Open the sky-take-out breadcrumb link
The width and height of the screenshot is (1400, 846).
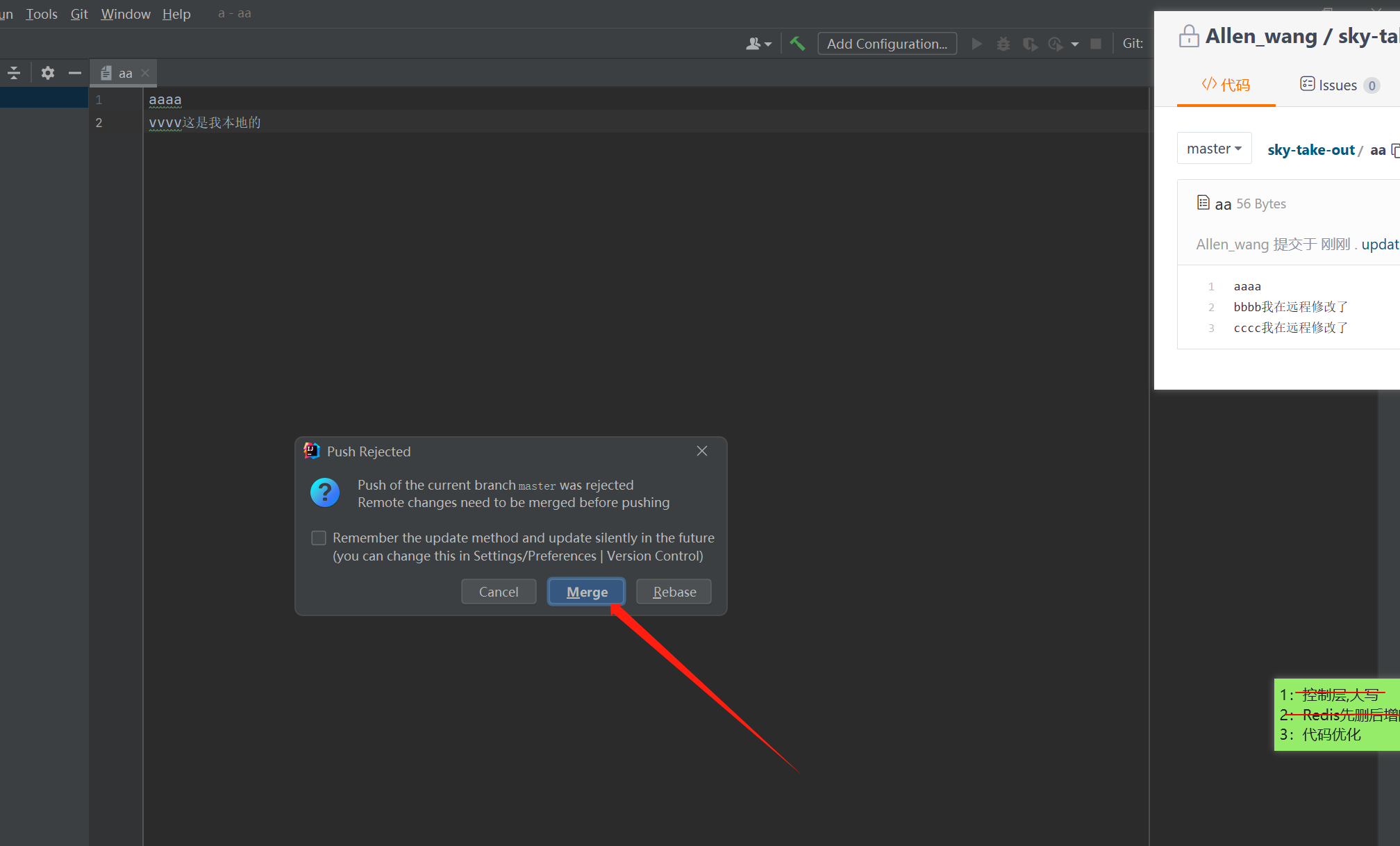(x=1310, y=150)
